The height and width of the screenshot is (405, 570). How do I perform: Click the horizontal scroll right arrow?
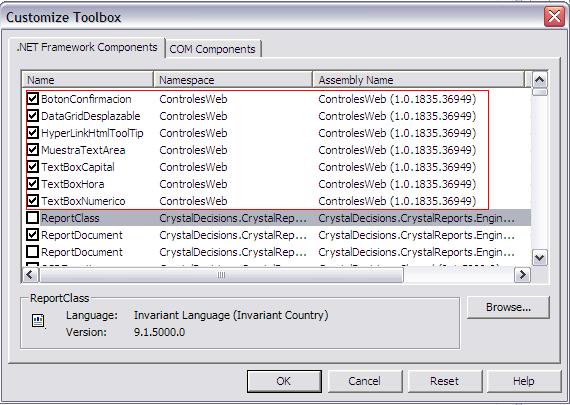522,274
